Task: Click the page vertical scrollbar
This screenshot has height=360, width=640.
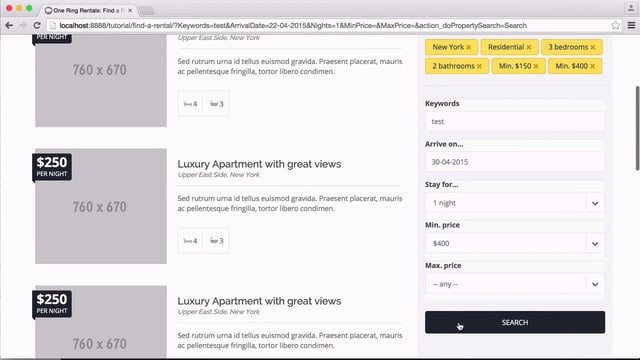Action: coord(637,128)
